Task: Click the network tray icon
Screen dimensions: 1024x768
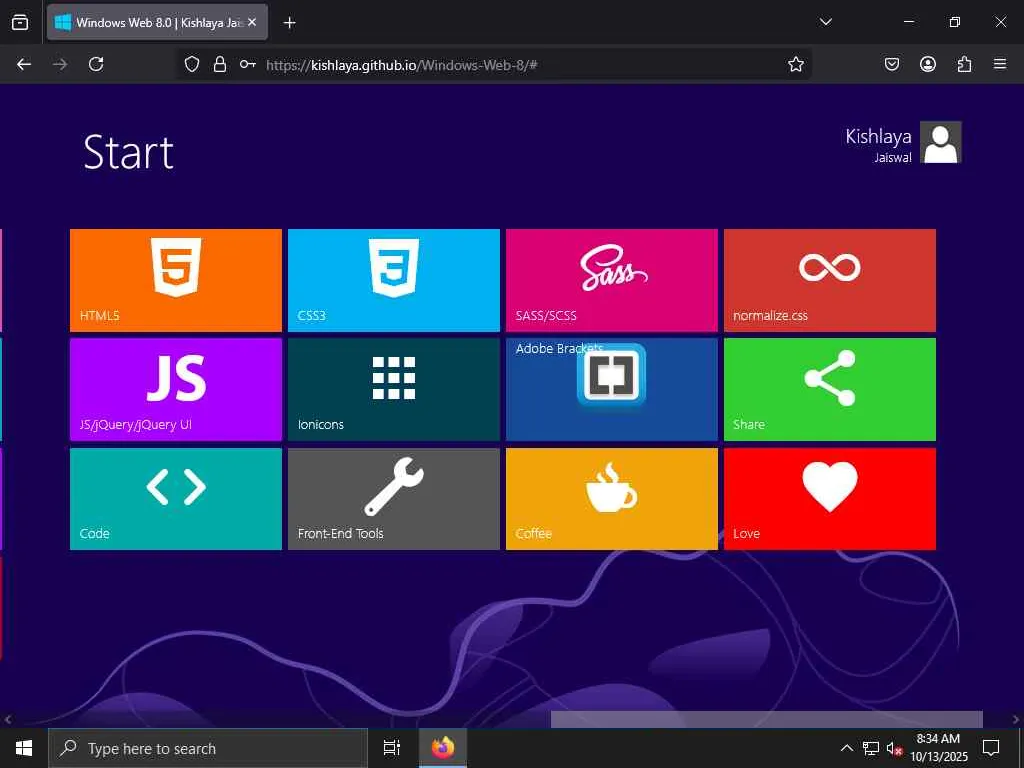Action: pyautogui.click(x=871, y=748)
